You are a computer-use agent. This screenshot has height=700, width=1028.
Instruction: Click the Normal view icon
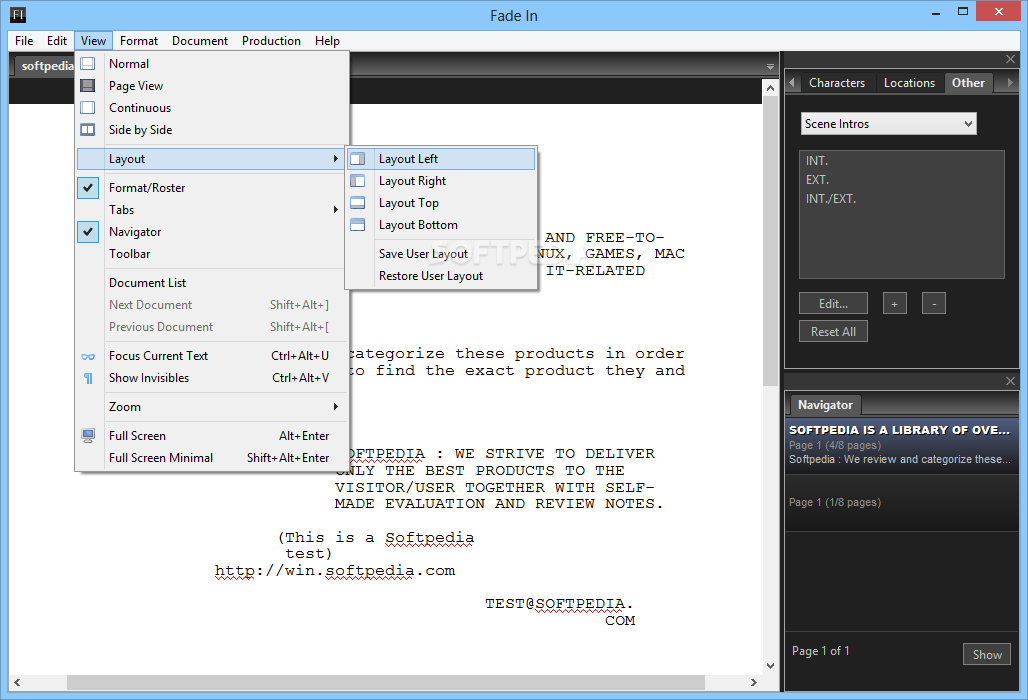[x=87, y=64]
